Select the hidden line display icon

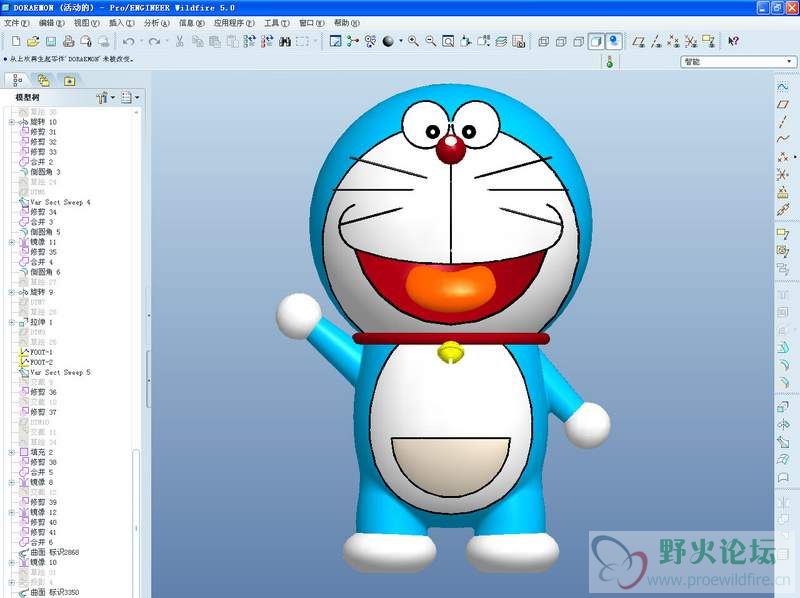[x=561, y=41]
